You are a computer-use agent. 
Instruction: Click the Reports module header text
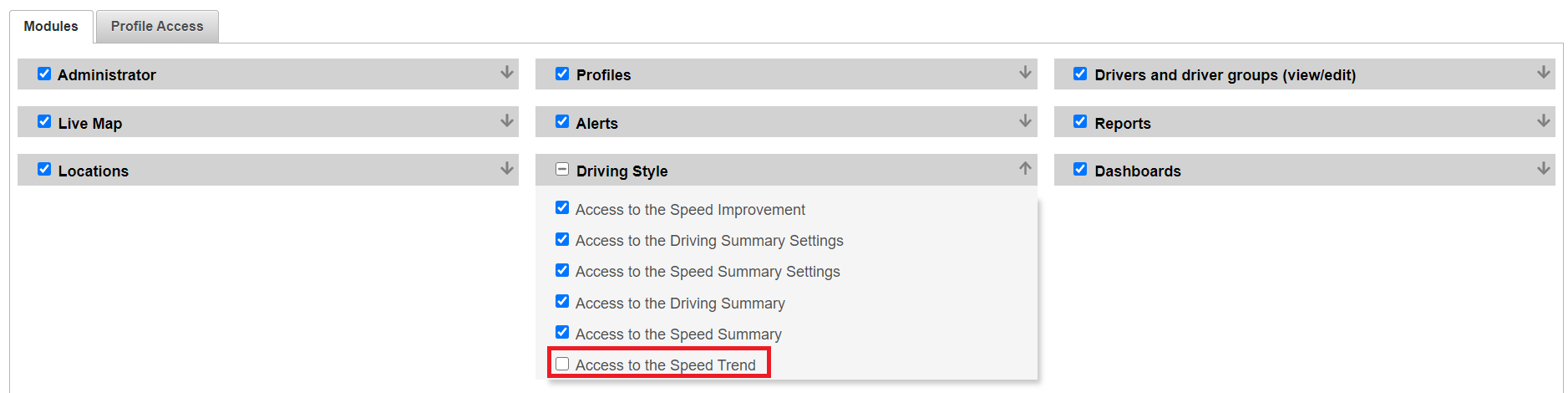[1123, 123]
